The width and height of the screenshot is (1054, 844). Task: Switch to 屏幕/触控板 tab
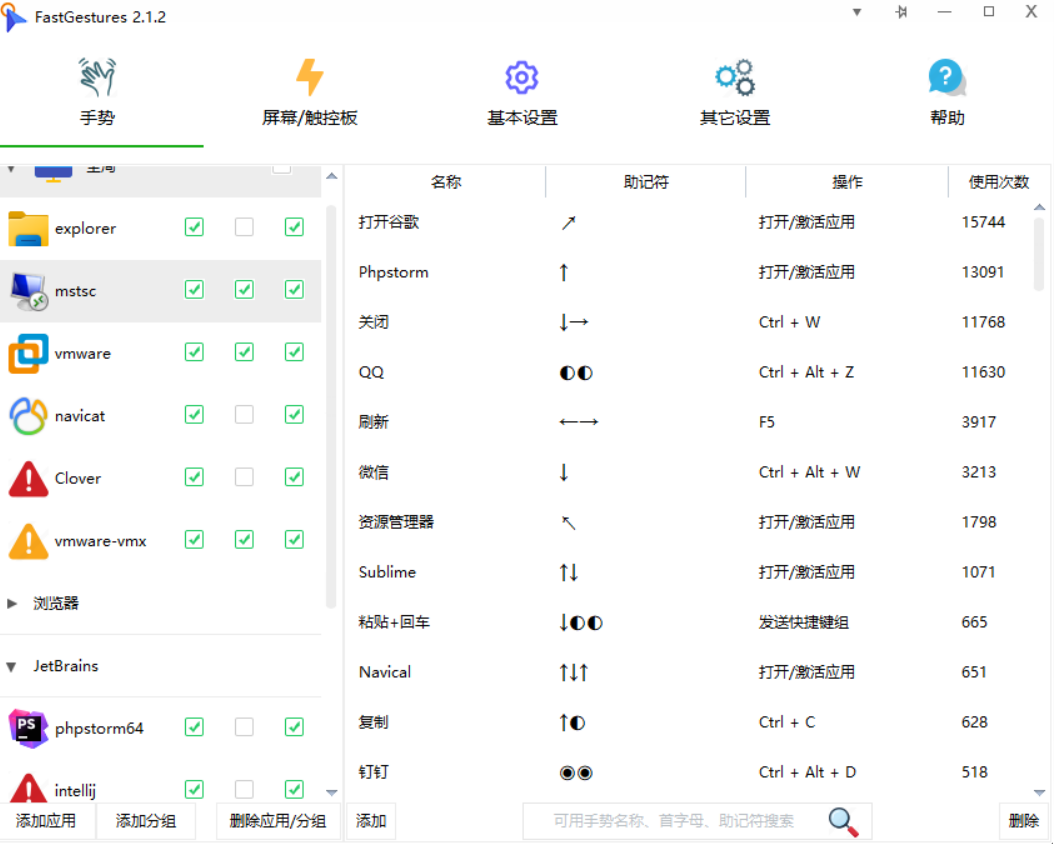tap(310, 93)
